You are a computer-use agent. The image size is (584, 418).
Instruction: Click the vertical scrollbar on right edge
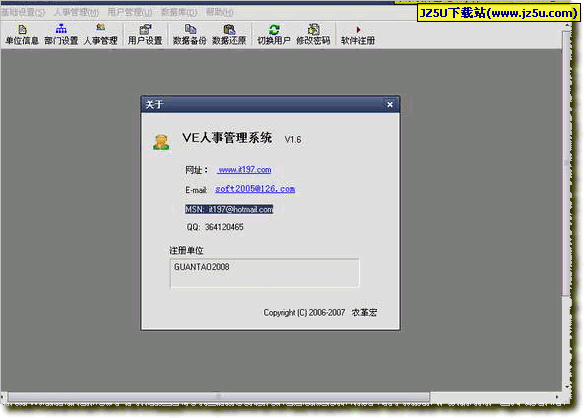click(x=567, y=164)
